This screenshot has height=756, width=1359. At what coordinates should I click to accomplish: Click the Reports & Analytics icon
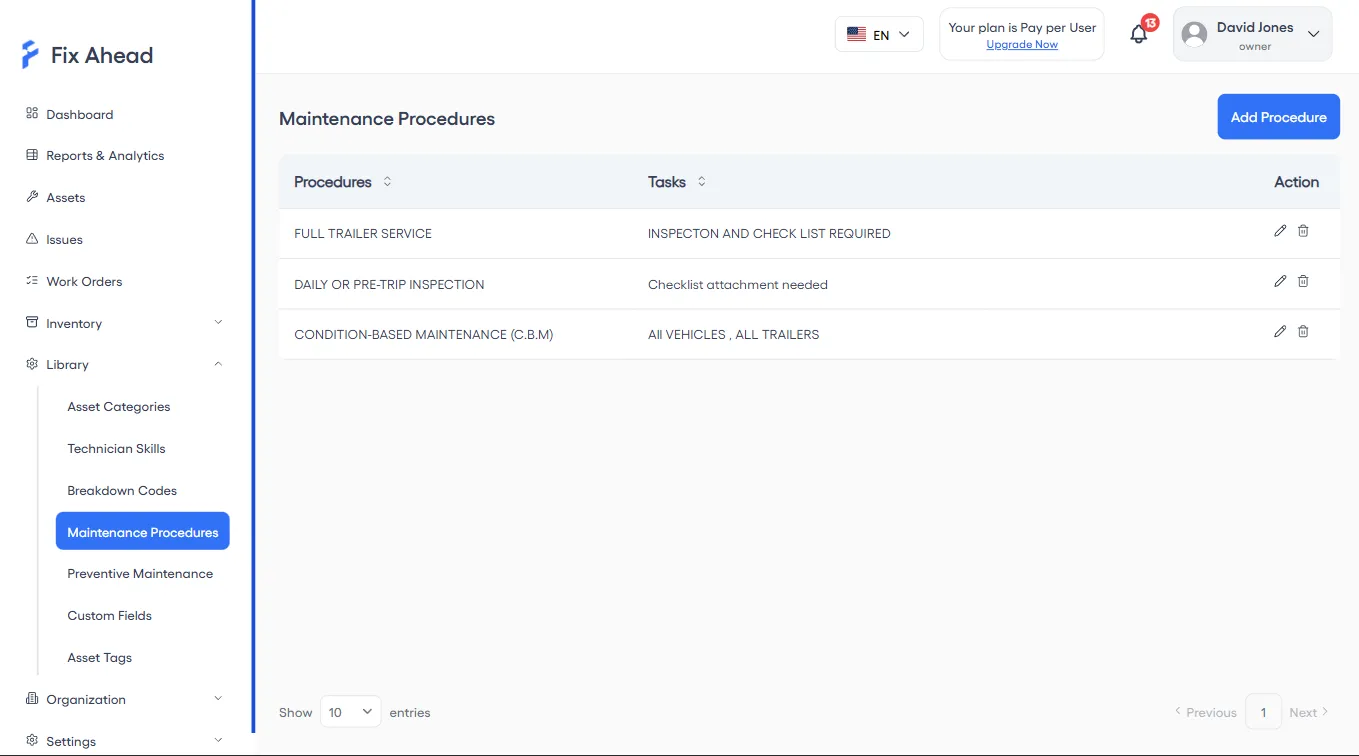(x=31, y=155)
